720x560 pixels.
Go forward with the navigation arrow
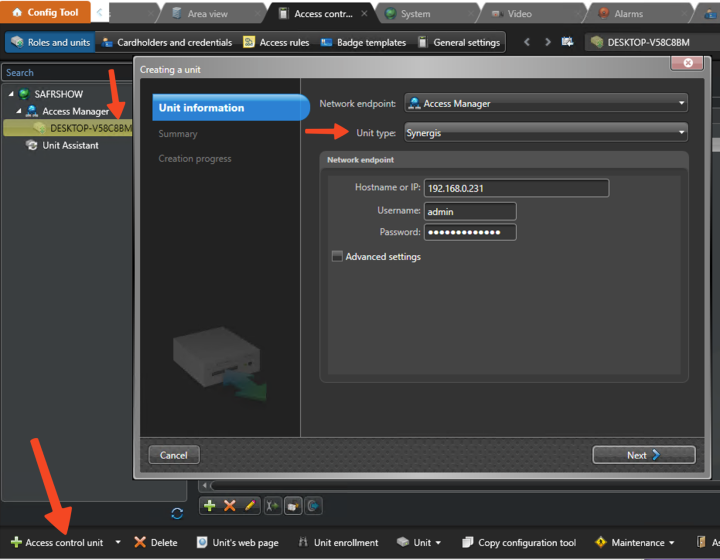547,42
